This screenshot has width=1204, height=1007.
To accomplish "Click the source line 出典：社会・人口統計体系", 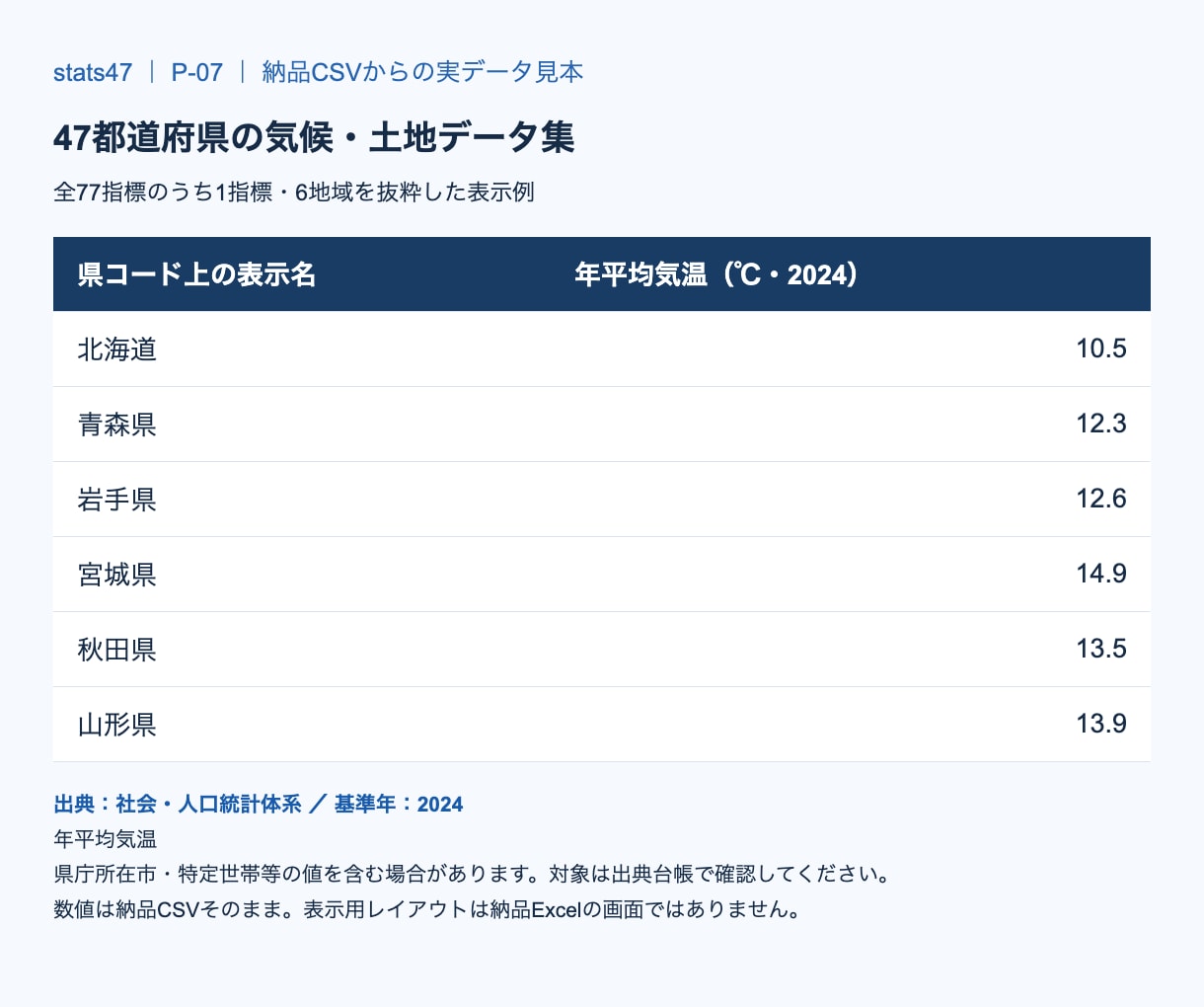I will 178,805.
